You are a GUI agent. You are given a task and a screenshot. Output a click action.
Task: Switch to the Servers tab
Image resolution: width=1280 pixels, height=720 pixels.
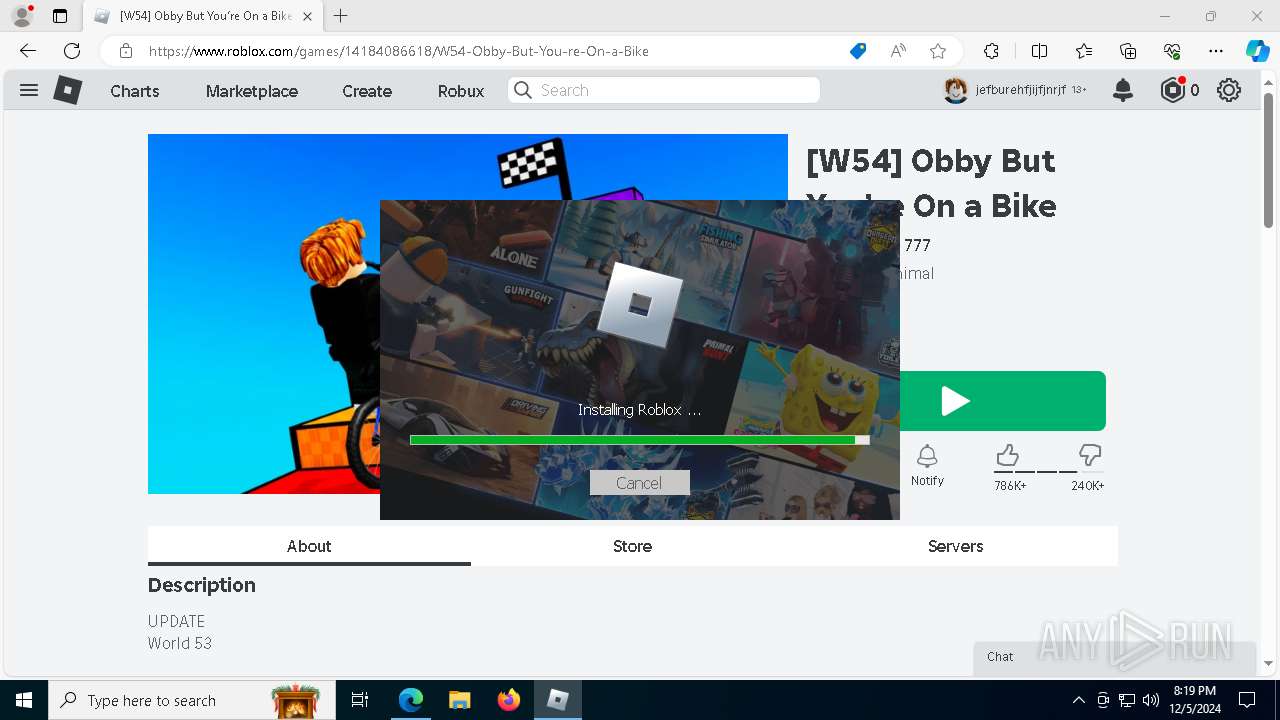[955, 546]
